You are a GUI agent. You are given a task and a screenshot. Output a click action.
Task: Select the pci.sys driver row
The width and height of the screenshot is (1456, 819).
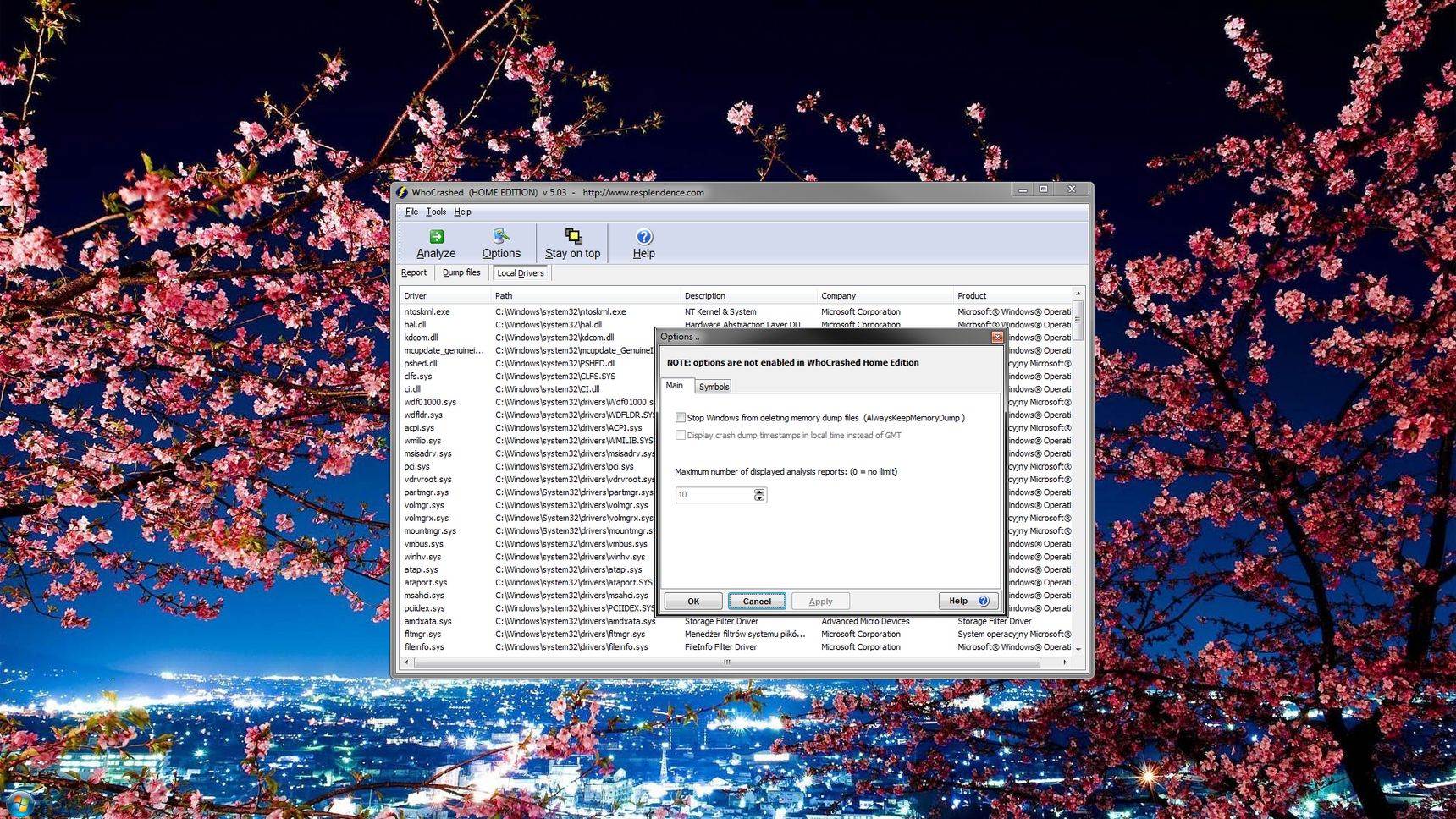click(527, 466)
